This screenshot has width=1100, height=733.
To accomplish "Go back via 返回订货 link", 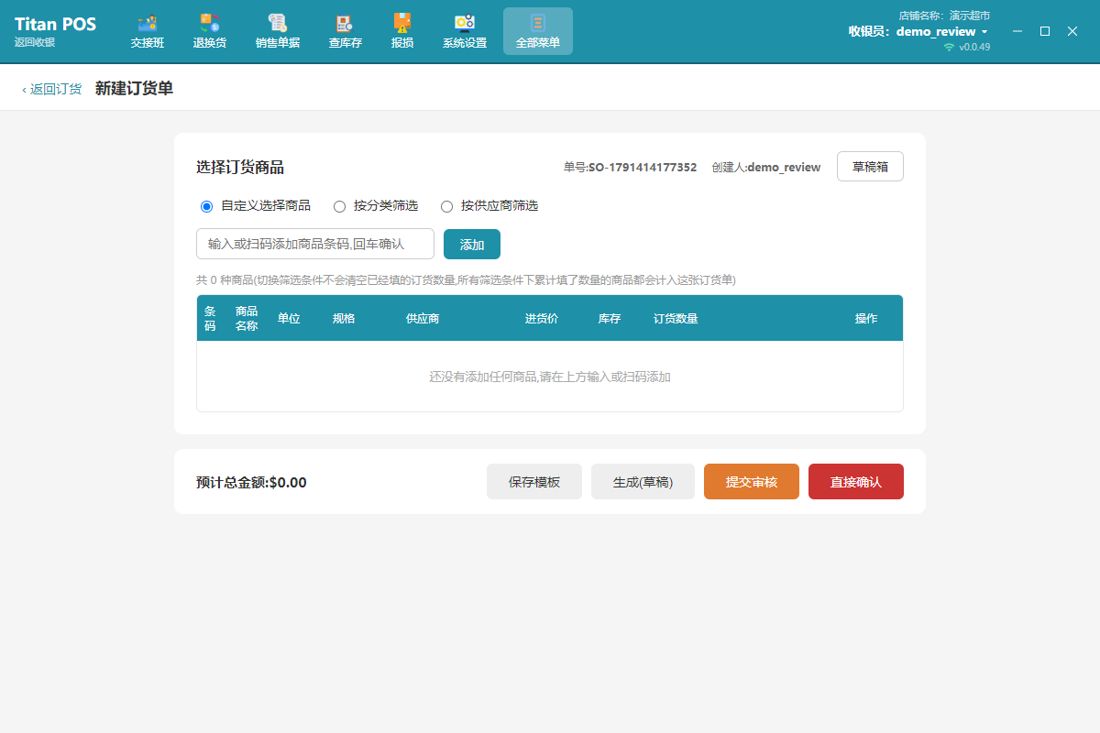I will pos(52,89).
